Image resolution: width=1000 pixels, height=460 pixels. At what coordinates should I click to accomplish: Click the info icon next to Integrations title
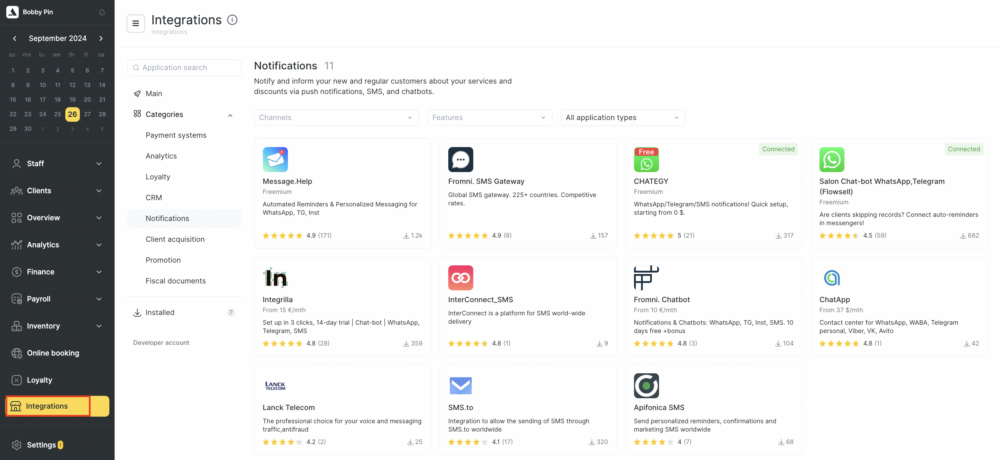pyautogui.click(x=232, y=20)
